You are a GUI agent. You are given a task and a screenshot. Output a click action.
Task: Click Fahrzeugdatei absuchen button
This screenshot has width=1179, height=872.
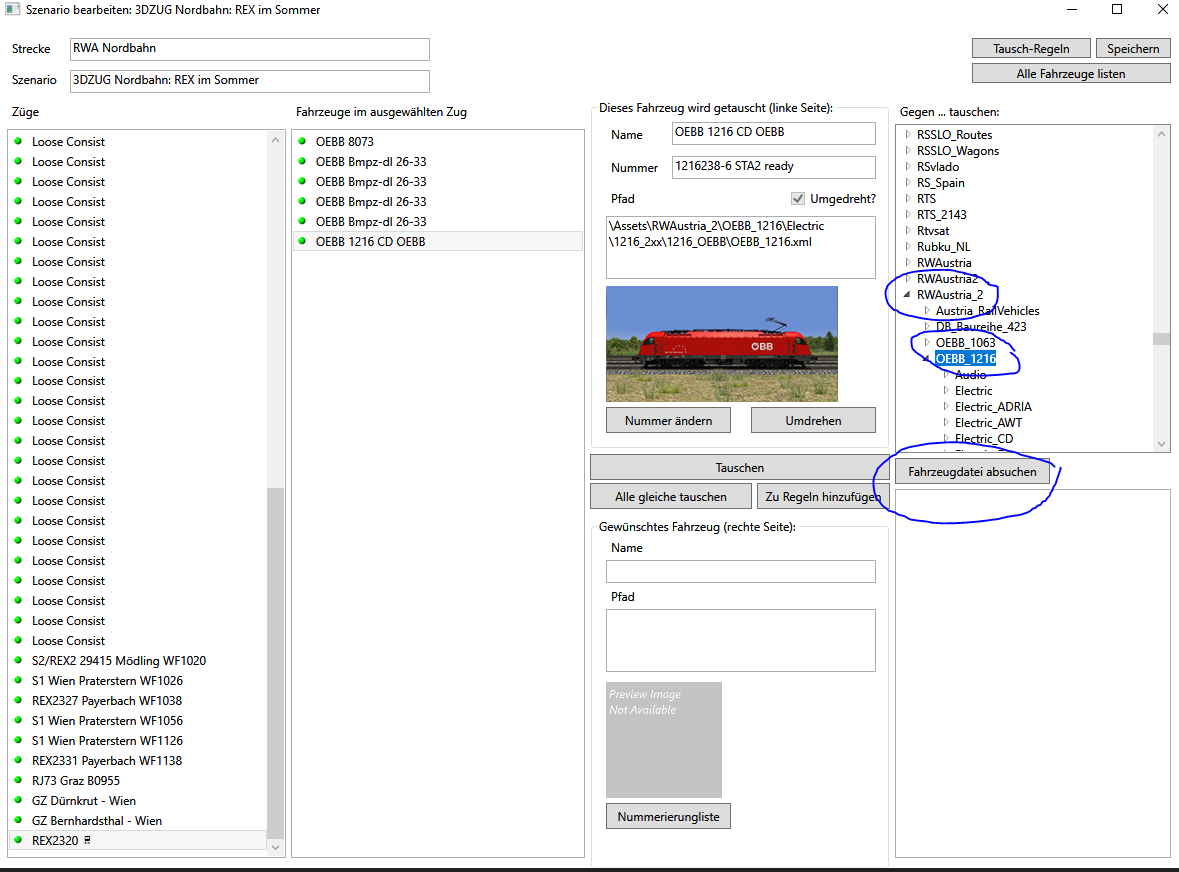pyautogui.click(x=972, y=472)
